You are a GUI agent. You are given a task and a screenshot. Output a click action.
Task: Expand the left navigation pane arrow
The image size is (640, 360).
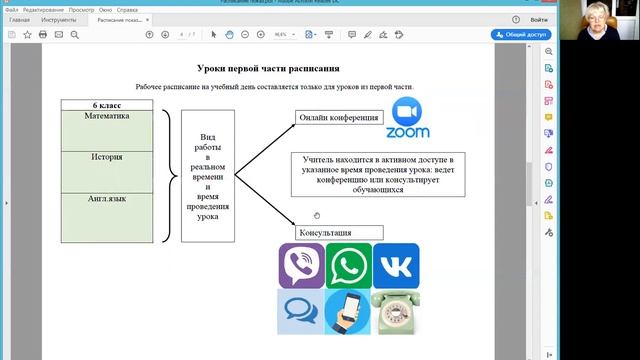[6, 203]
